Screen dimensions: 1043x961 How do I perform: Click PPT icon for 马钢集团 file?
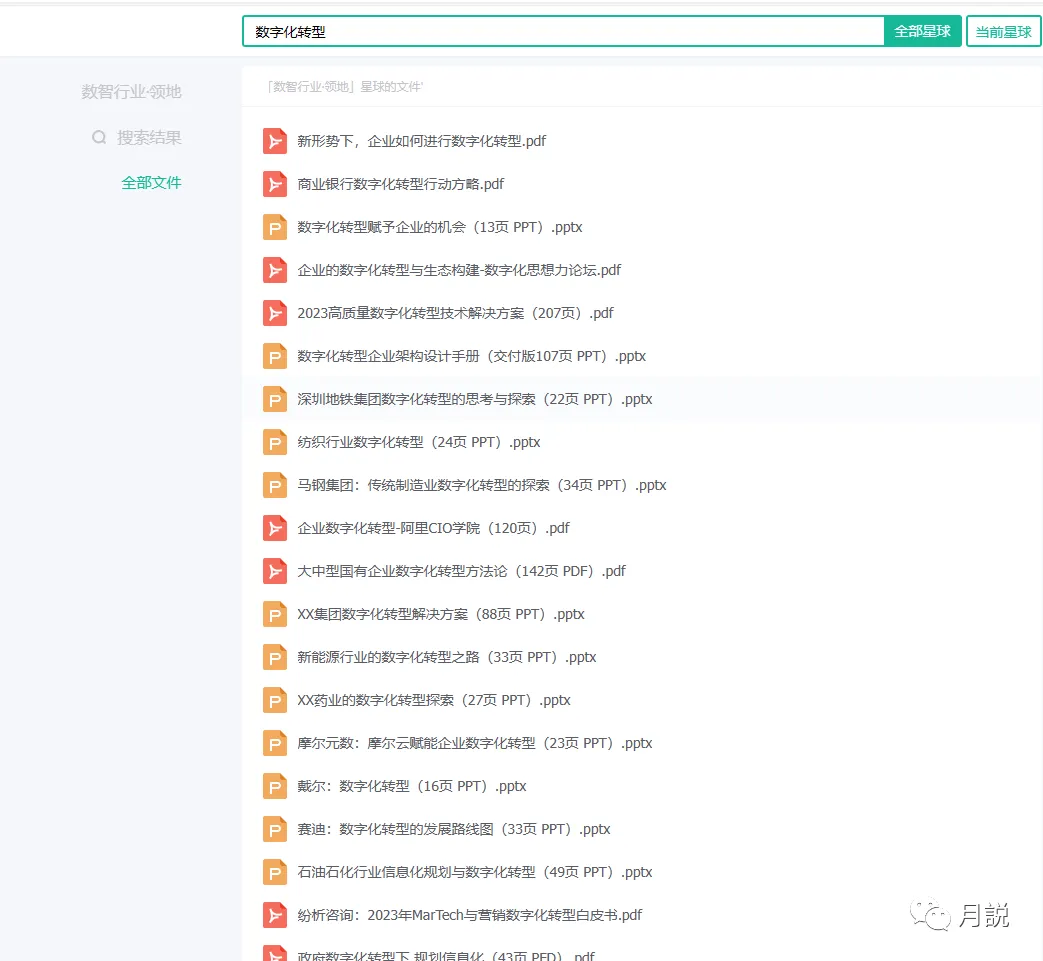tap(275, 485)
